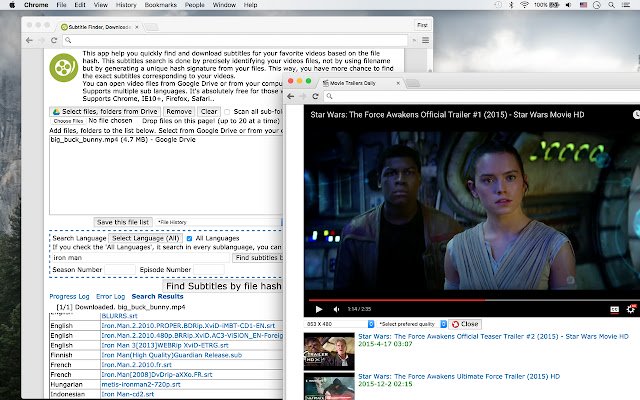
Task: Open the File History dropdown
Action: point(219,222)
